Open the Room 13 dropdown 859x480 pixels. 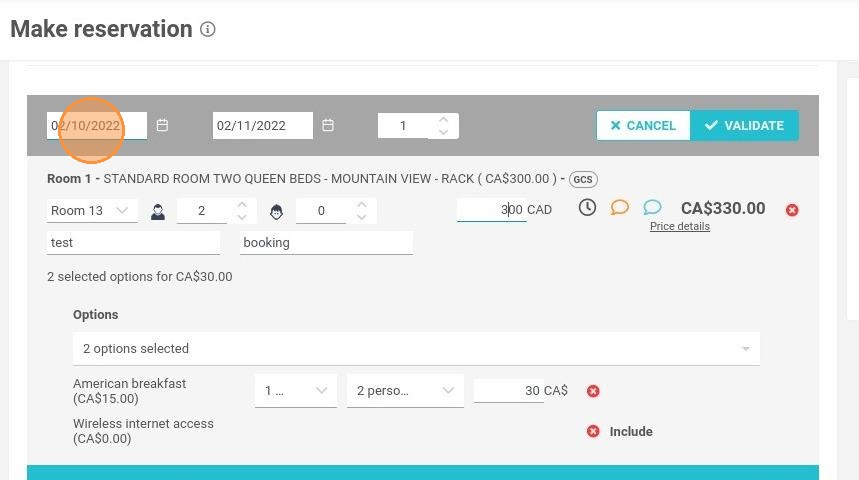pos(92,210)
